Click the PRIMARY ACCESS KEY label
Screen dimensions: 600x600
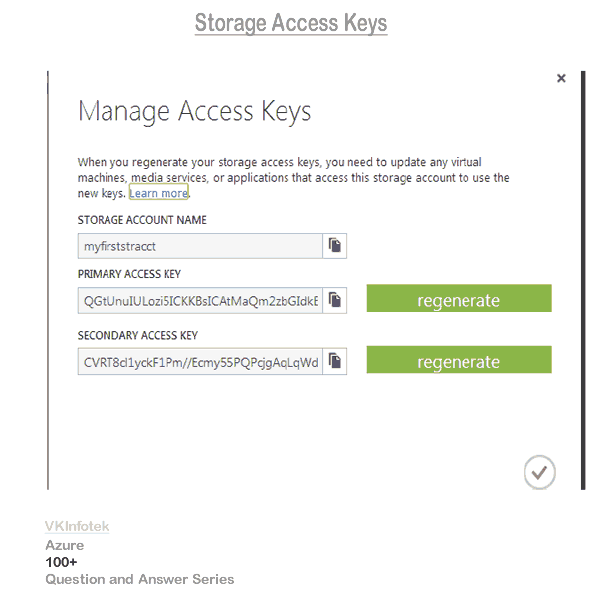[129, 274]
